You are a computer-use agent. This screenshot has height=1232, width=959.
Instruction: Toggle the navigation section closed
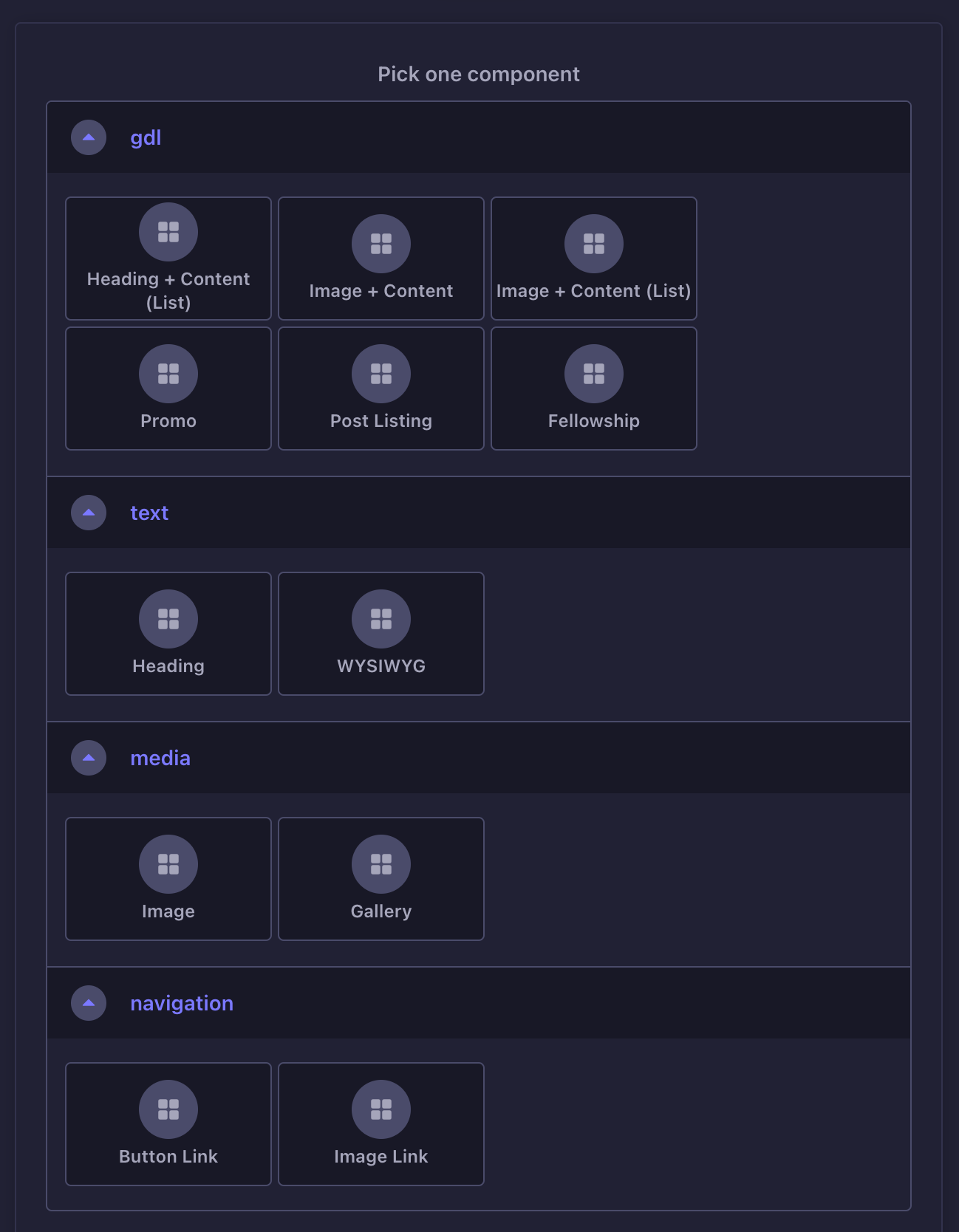pos(88,1003)
